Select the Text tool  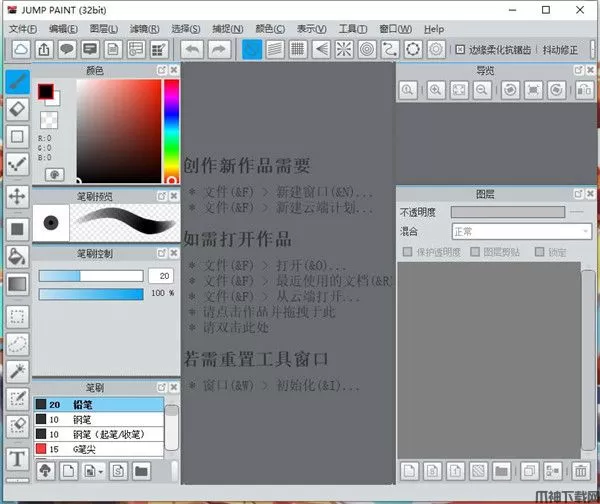[17, 459]
